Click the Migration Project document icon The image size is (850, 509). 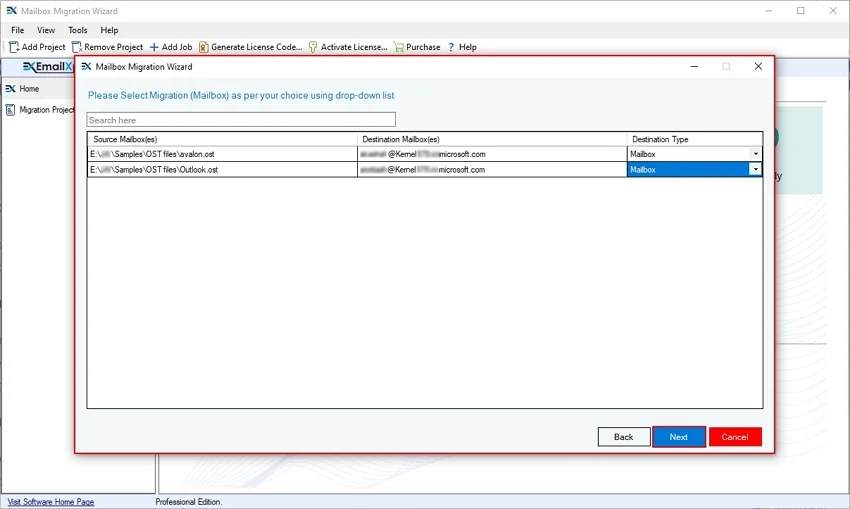pos(10,109)
